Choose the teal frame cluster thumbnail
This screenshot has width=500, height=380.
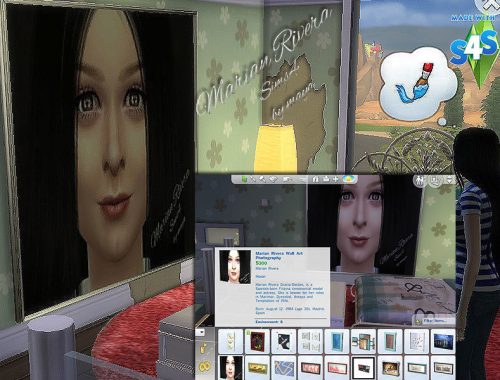point(363,341)
